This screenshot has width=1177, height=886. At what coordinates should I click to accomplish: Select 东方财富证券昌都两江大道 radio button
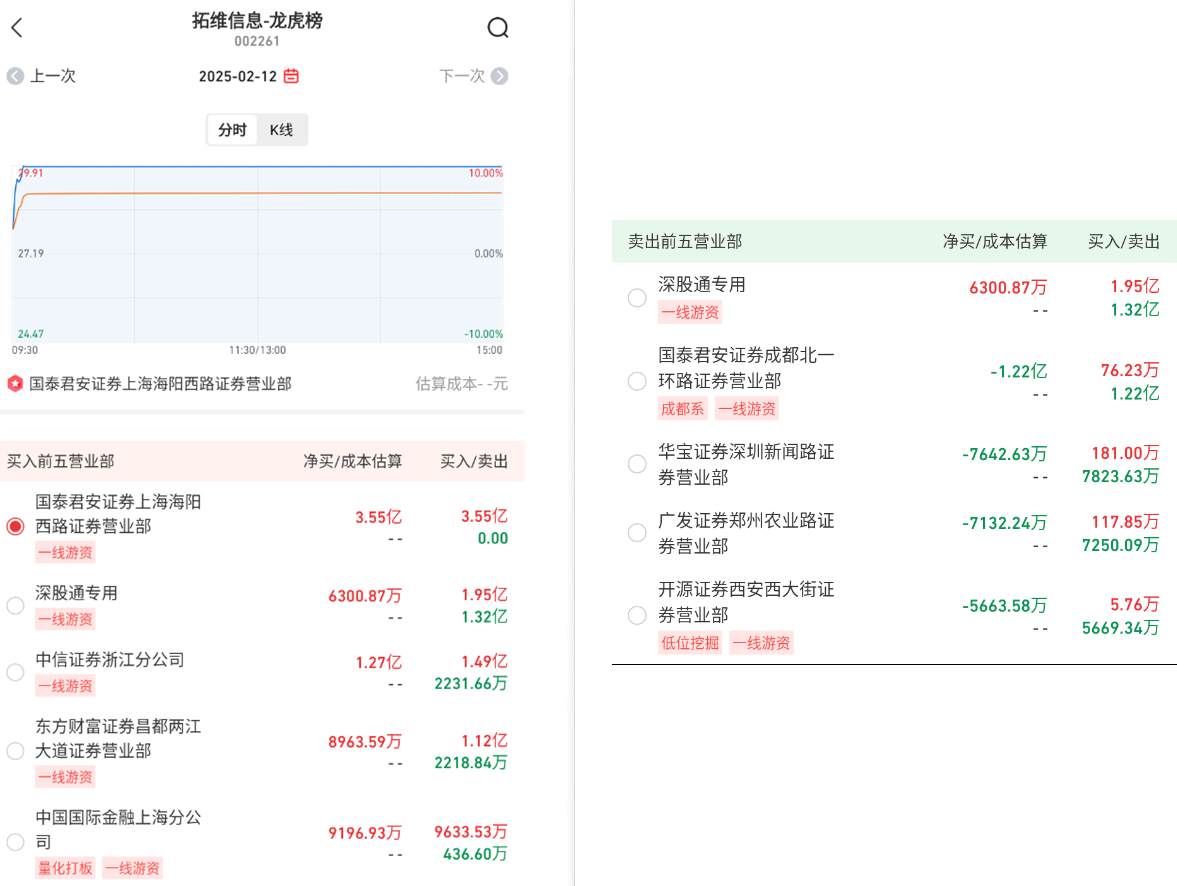click(15, 750)
